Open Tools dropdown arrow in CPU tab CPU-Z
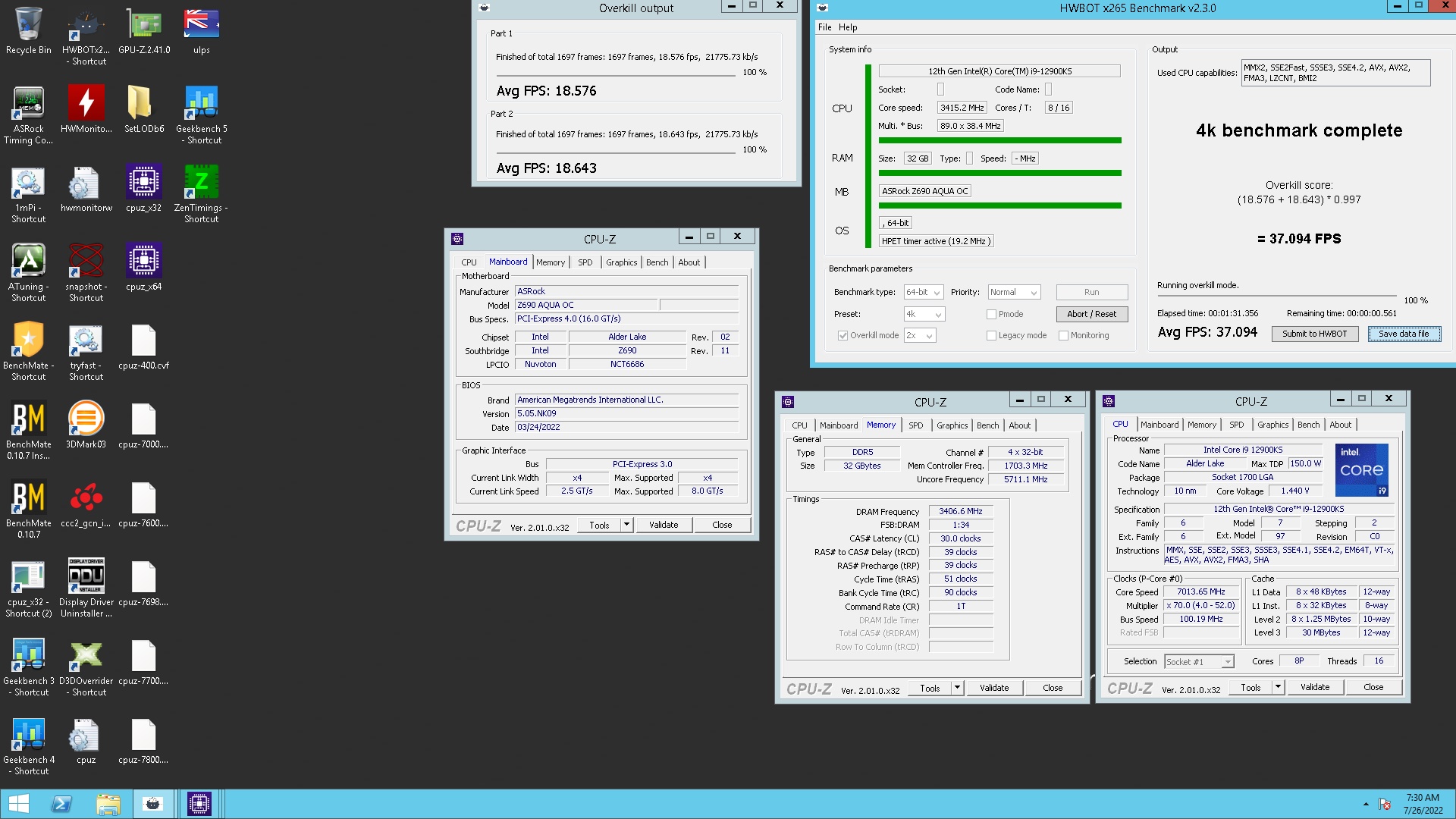 [1278, 687]
